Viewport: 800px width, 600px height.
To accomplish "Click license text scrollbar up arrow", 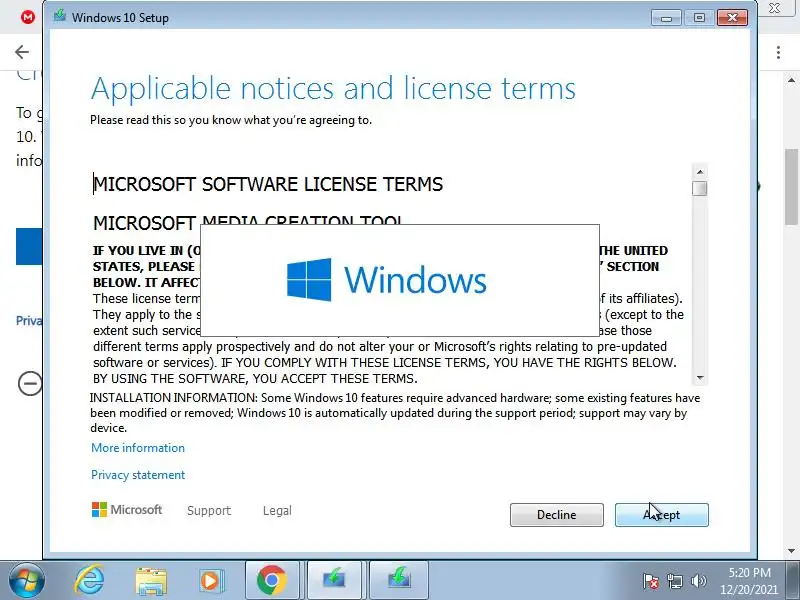I will (700, 172).
